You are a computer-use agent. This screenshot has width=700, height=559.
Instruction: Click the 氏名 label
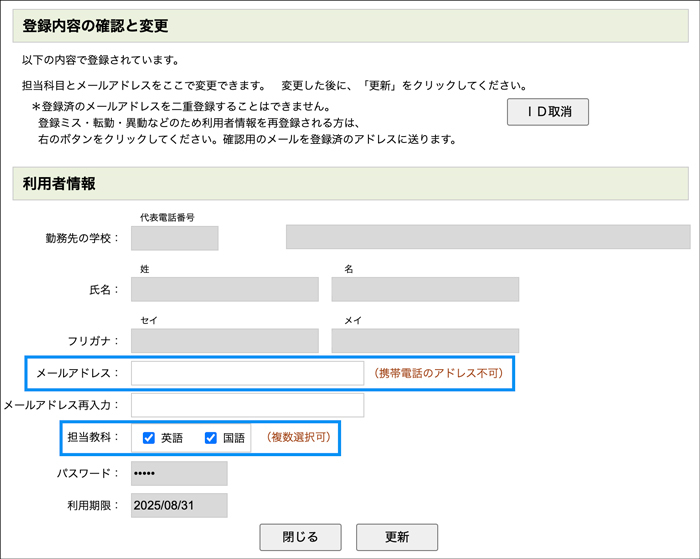(x=104, y=290)
